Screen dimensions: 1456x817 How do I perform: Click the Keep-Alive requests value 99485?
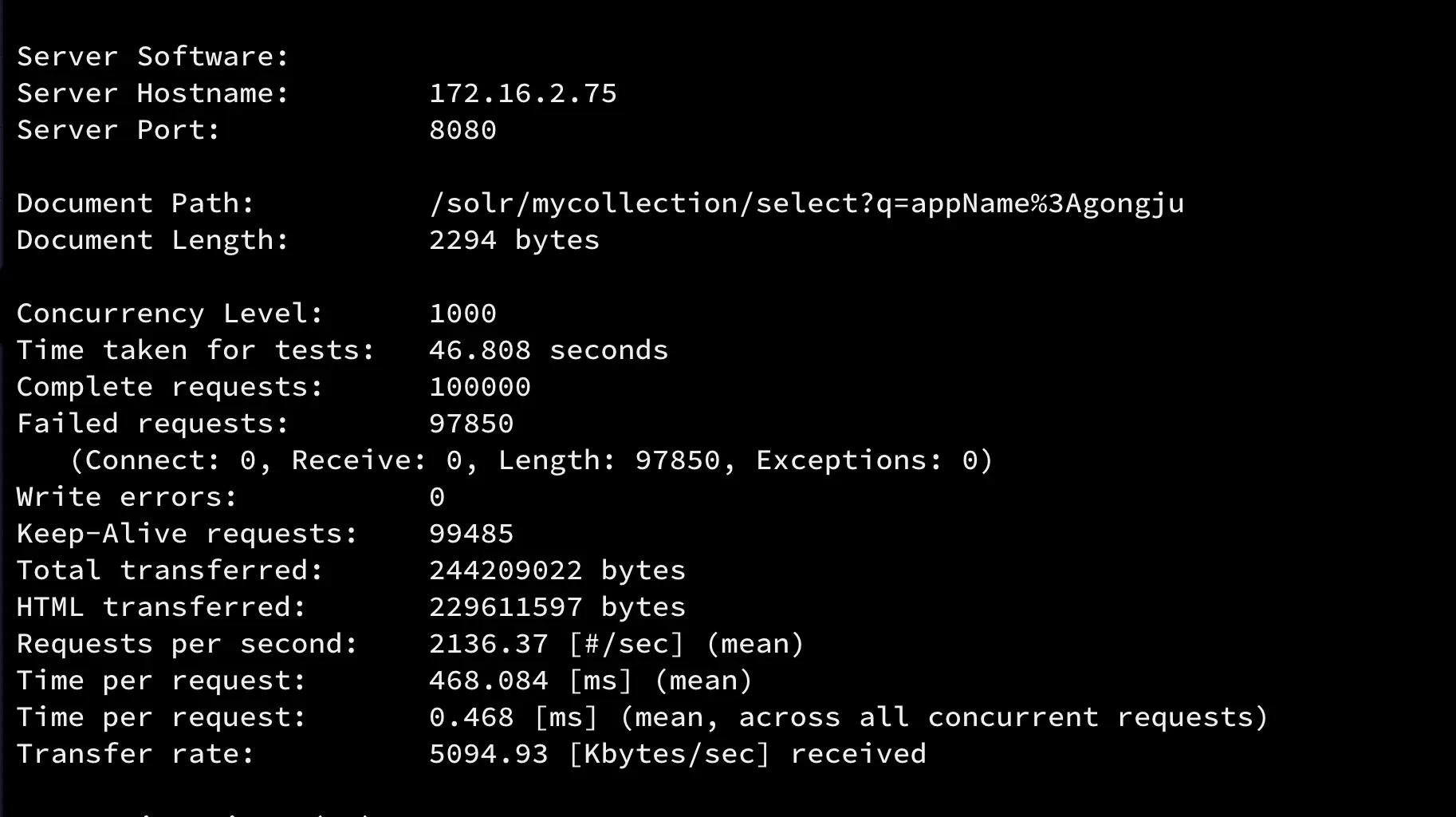coord(471,534)
